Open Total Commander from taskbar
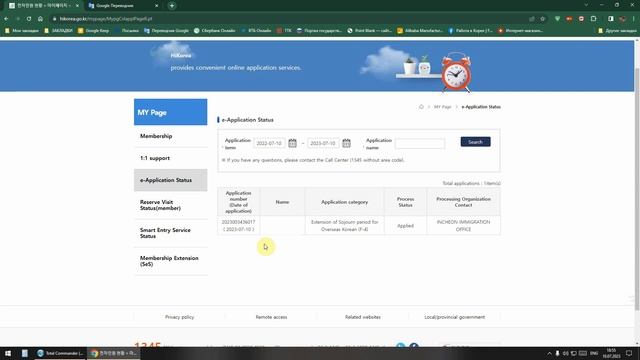Viewport: 640px width, 360px height. tap(61, 353)
